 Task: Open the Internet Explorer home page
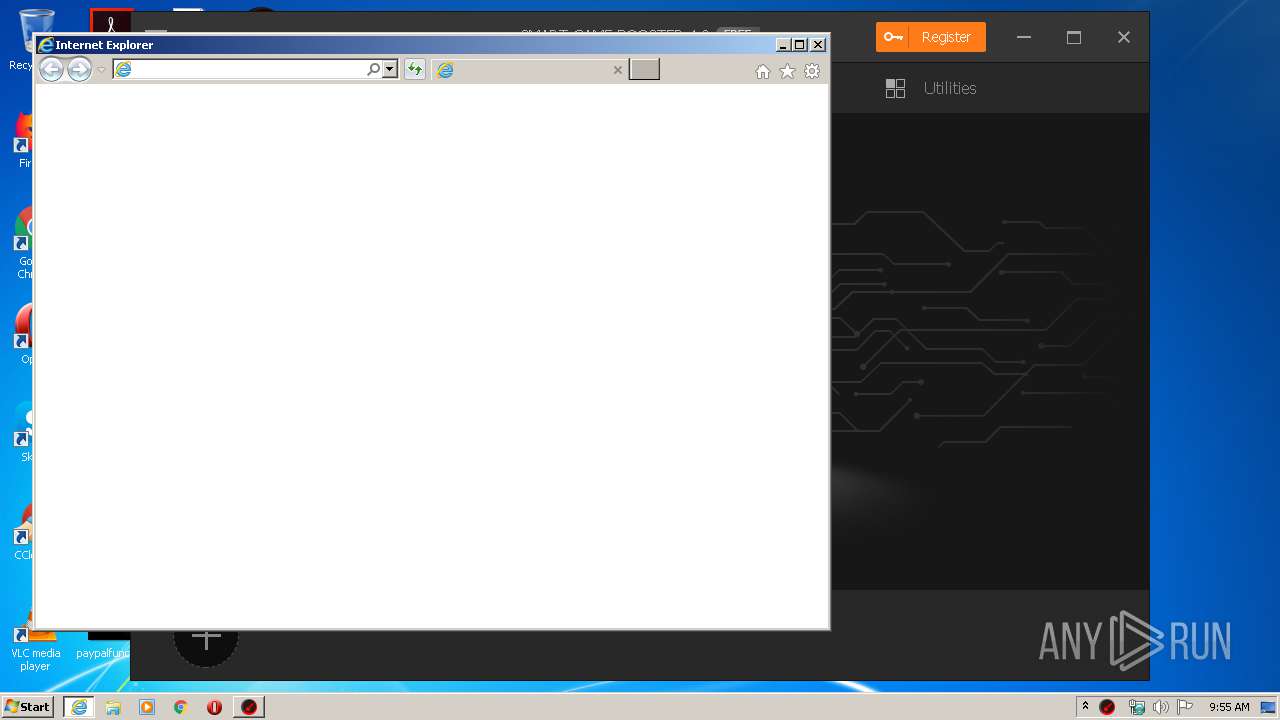click(763, 71)
